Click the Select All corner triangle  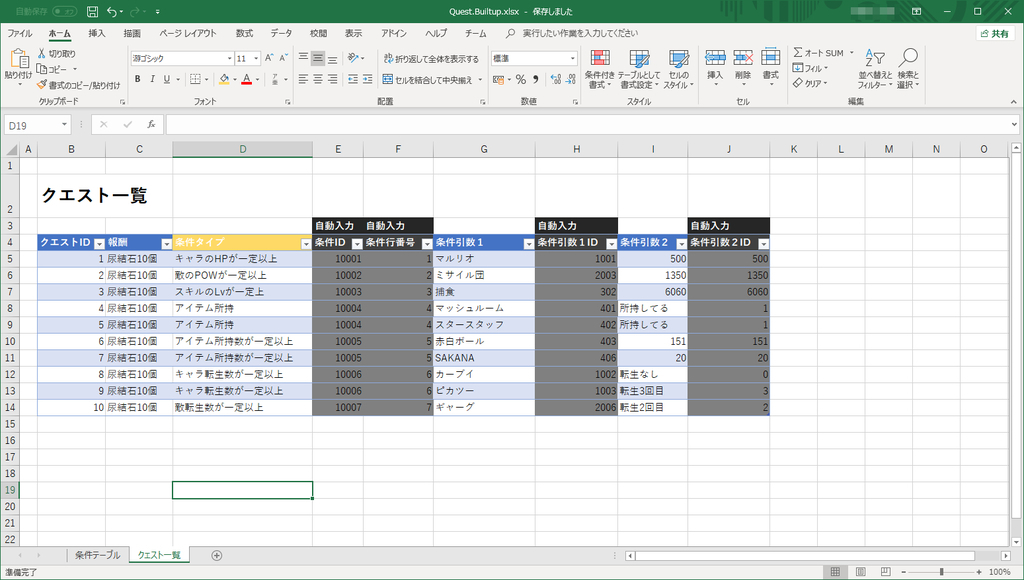click(12, 150)
